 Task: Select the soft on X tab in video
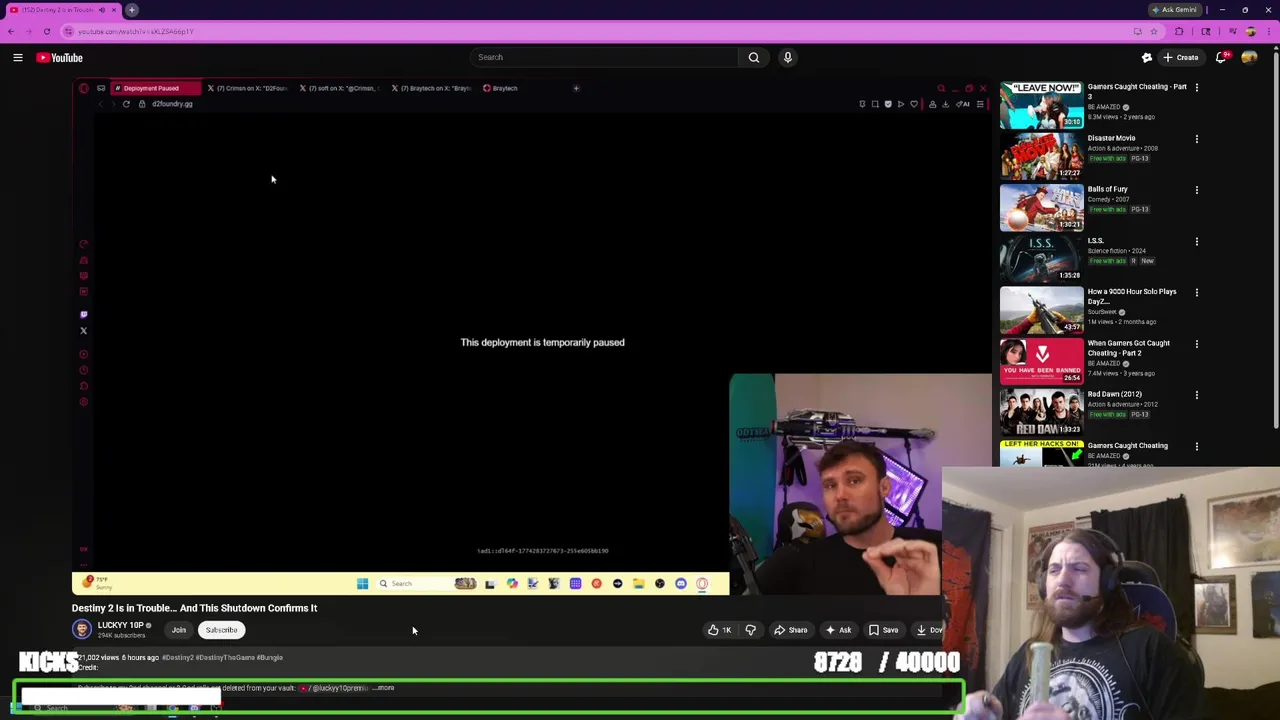click(338, 88)
